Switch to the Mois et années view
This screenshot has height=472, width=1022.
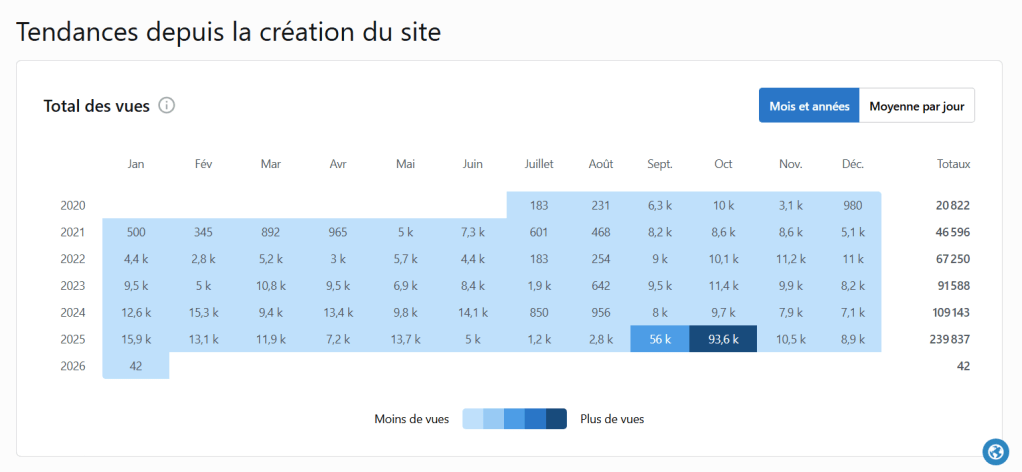pos(809,105)
